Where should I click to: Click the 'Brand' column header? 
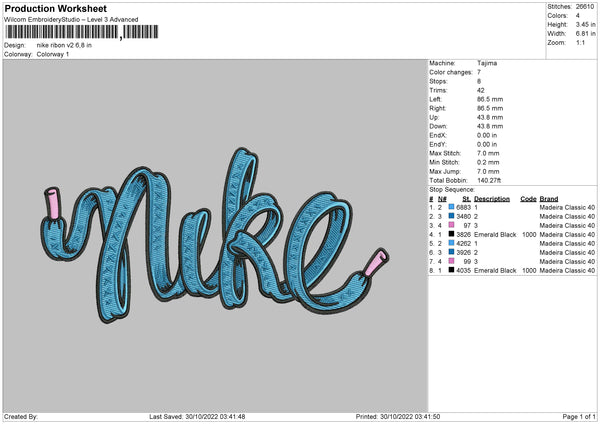(x=549, y=199)
